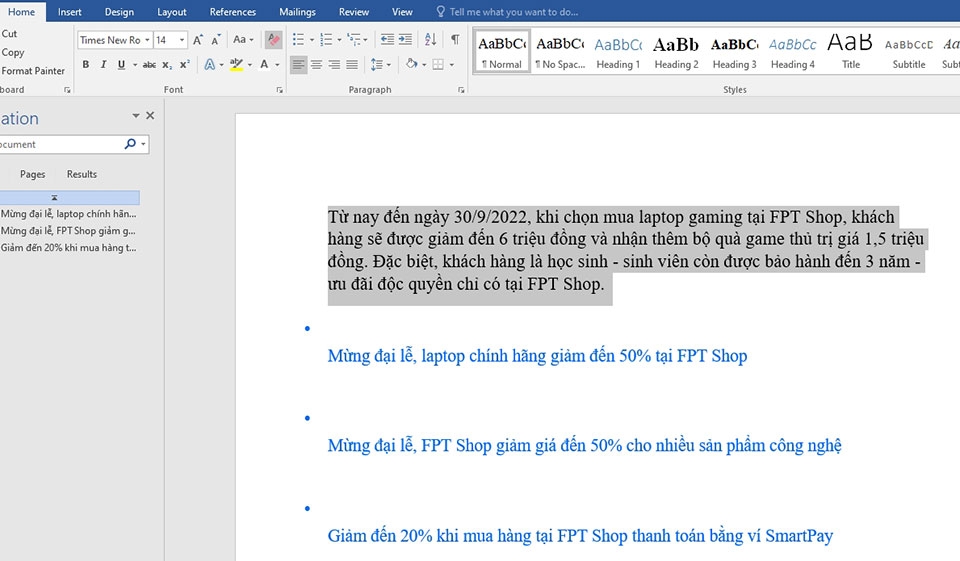This screenshot has height=561, width=960.
Task: Open the highlight color dropdown arrow
Action: [x=250, y=64]
